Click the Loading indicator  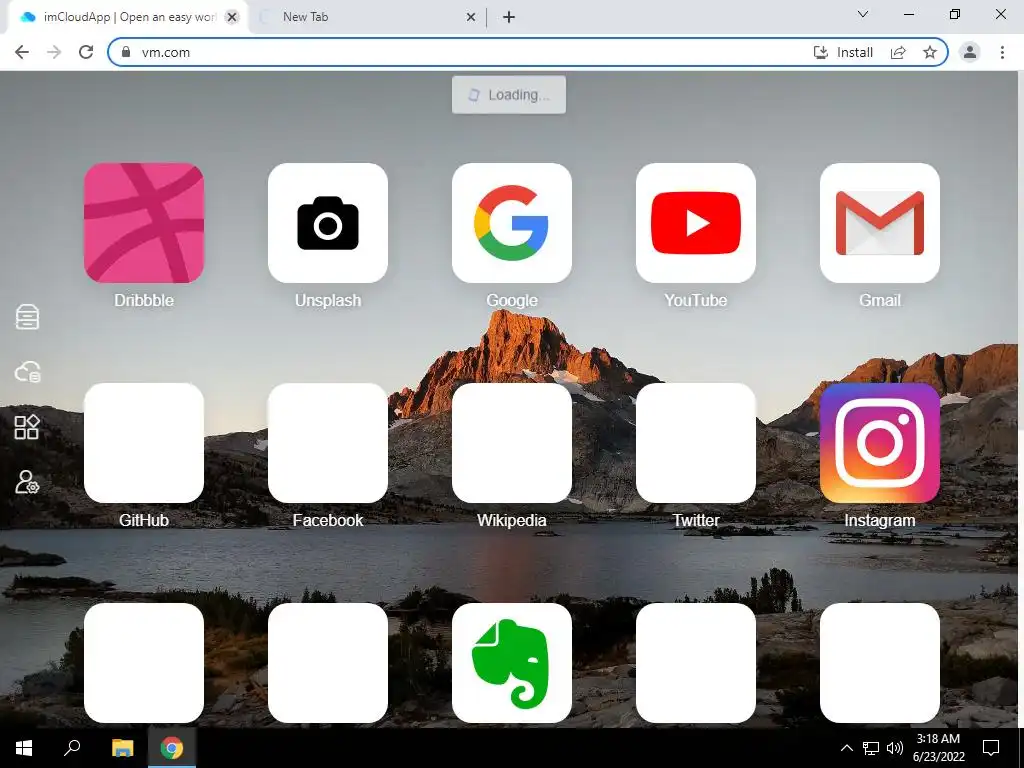(509, 95)
